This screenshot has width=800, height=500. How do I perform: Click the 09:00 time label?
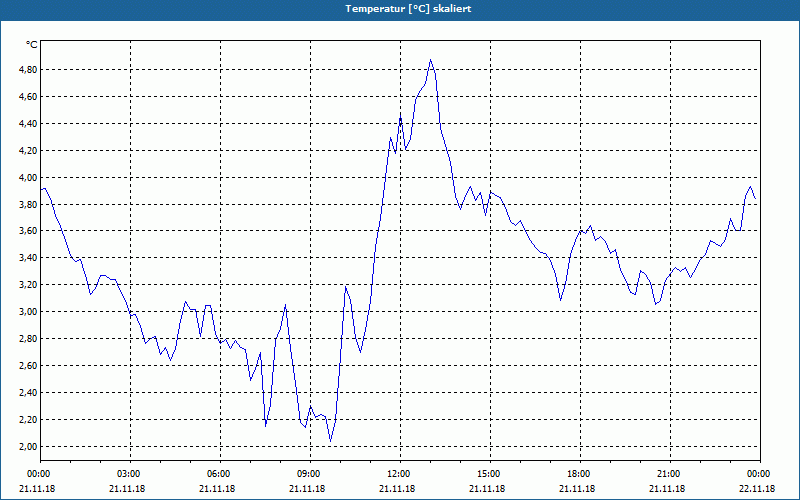pos(310,474)
